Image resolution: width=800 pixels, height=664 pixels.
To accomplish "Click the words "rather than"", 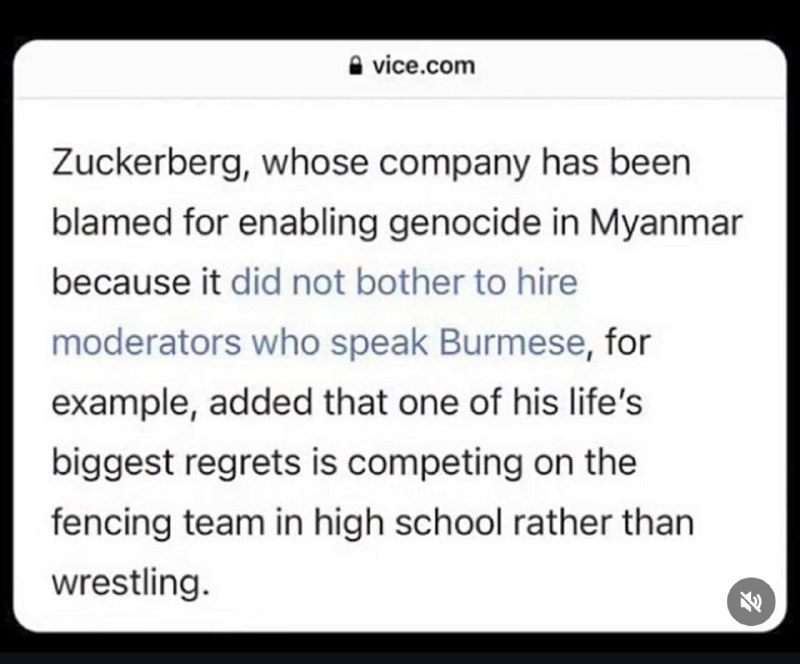I will 604,523.
